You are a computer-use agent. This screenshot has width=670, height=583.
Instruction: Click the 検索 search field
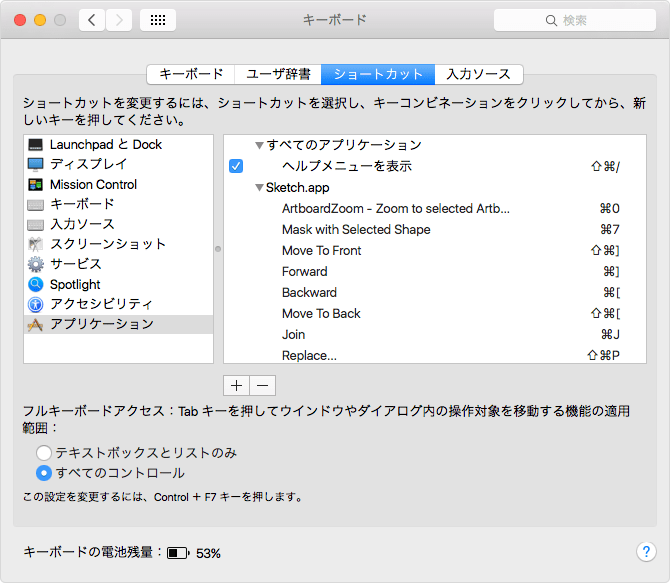[x=575, y=20]
